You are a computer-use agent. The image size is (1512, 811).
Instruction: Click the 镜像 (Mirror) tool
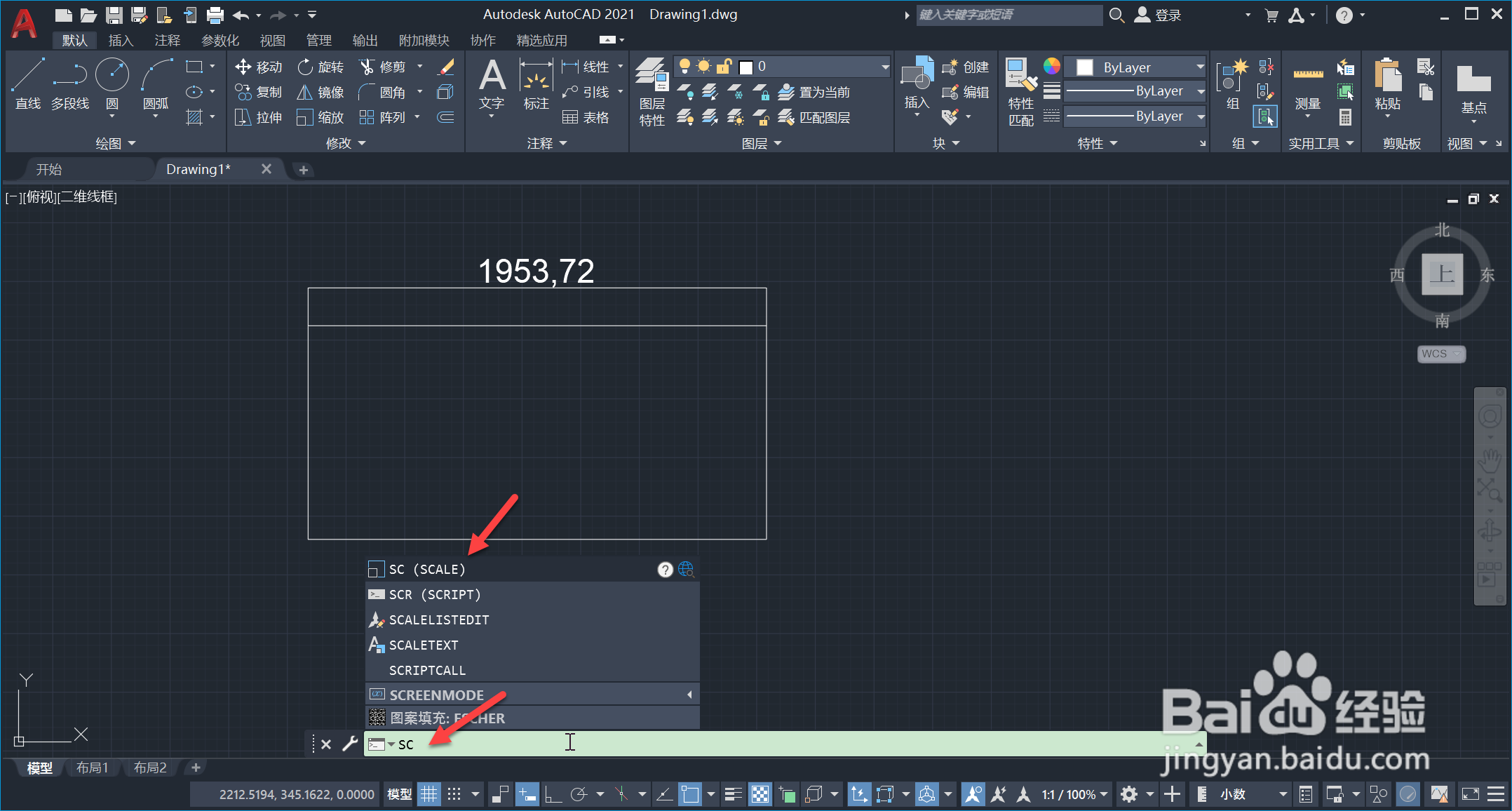pyautogui.click(x=320, y=92)
